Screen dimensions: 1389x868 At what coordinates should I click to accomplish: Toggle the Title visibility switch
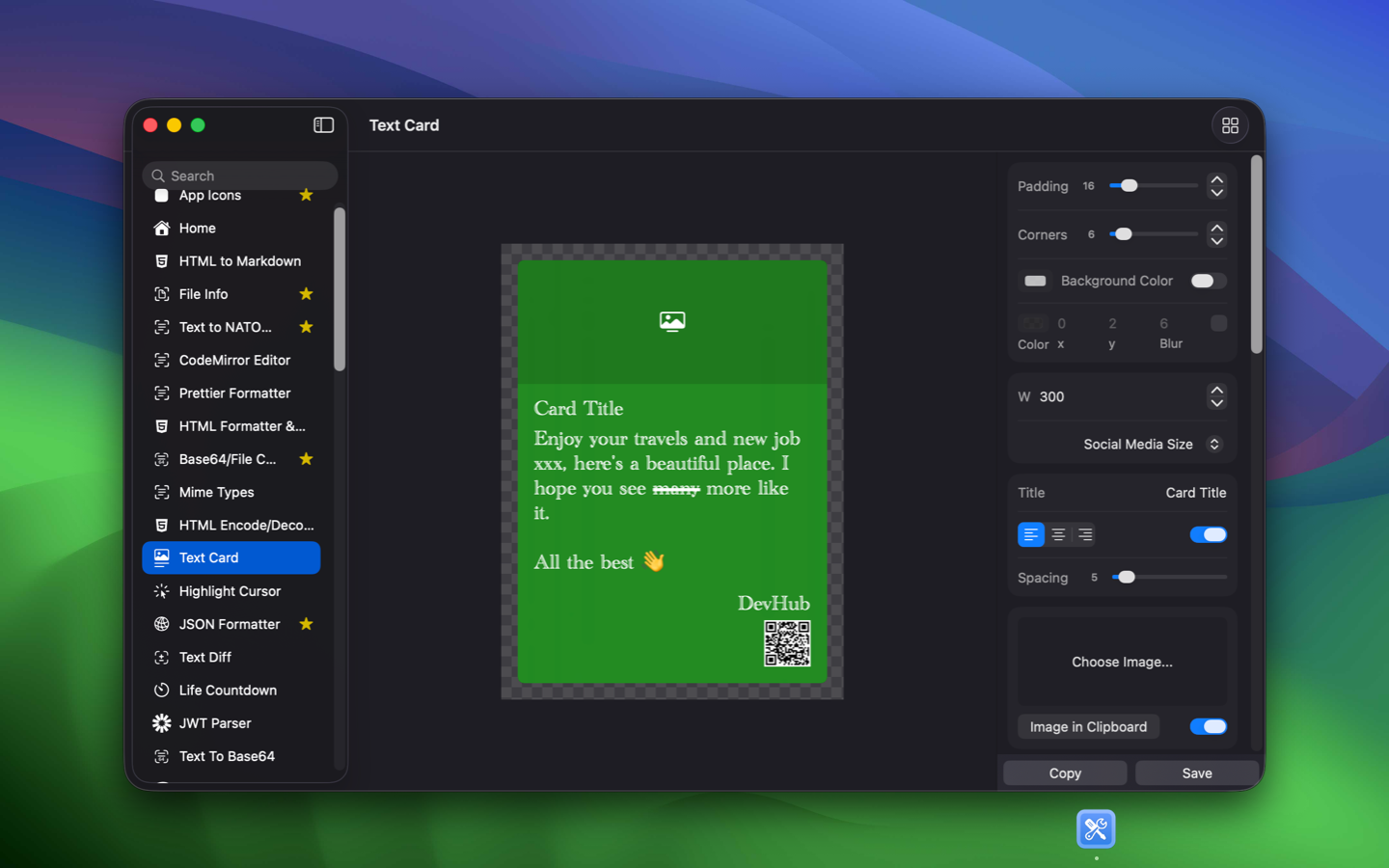[x=1209, y=534]
